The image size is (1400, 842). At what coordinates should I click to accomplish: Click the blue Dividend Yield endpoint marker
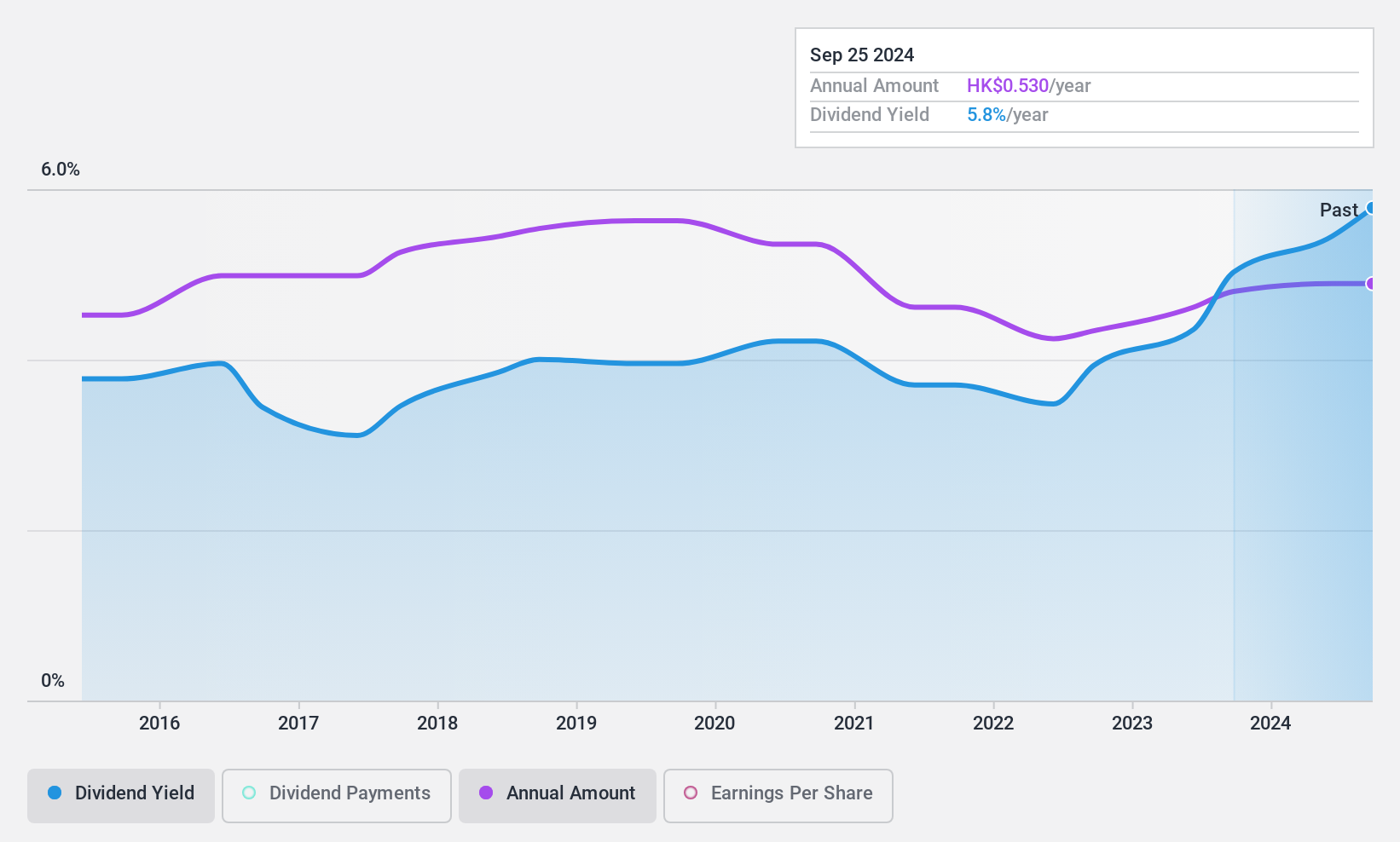coord(1371,208)
